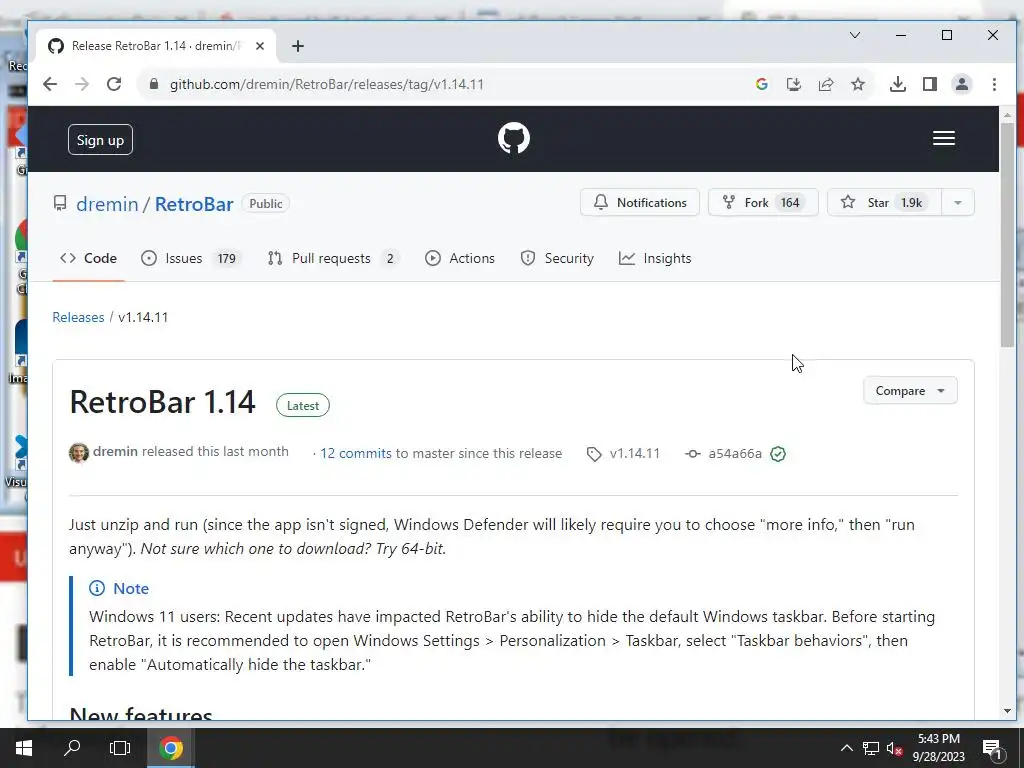1024x768 pixels.
Task: Switch to the Issues tab
Action: click(x=191, y=259)
